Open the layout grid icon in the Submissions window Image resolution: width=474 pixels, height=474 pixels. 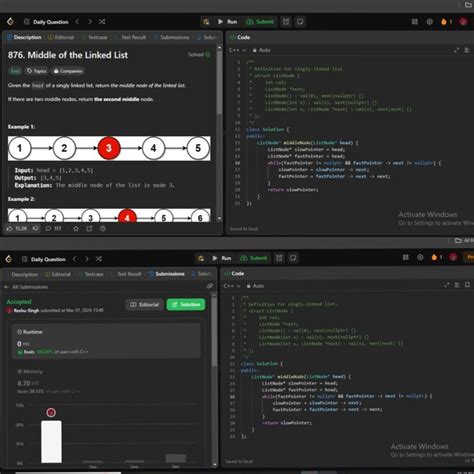coord(406,257)
